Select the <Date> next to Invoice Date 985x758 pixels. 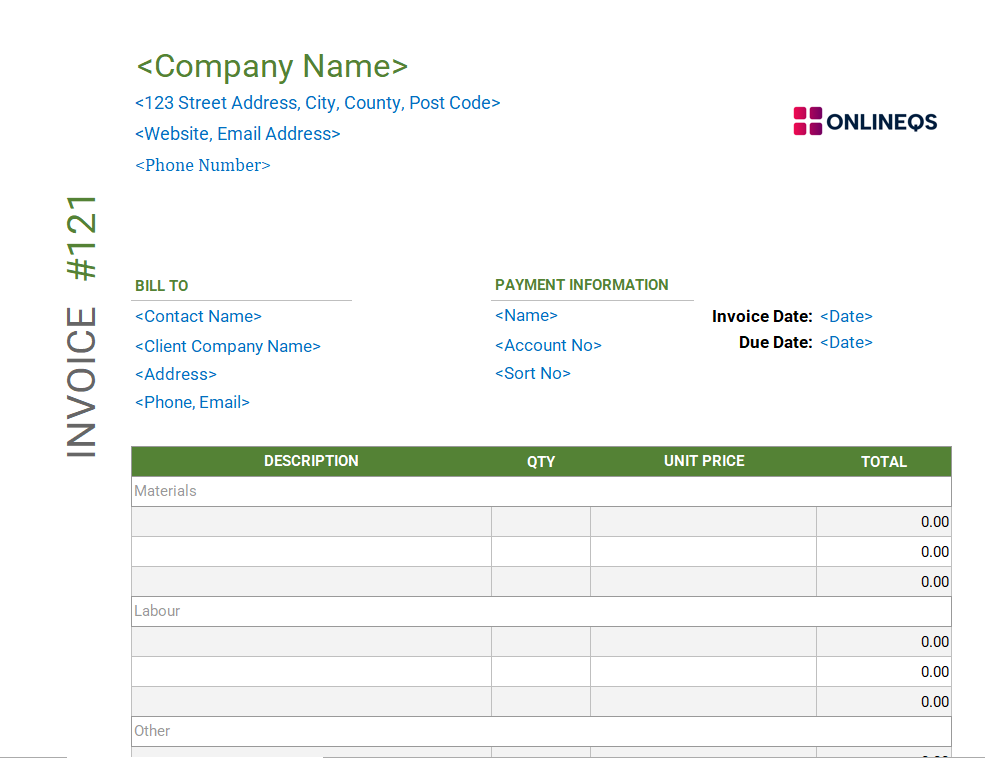[x=846, y=316]
